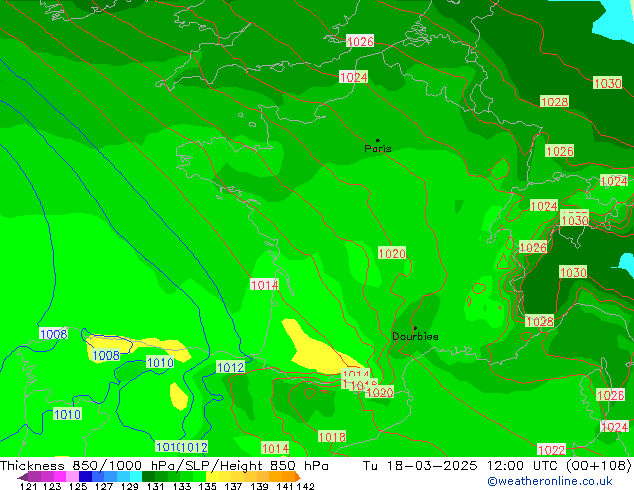
Task: Click legend value 141
Action: point(285,486)
